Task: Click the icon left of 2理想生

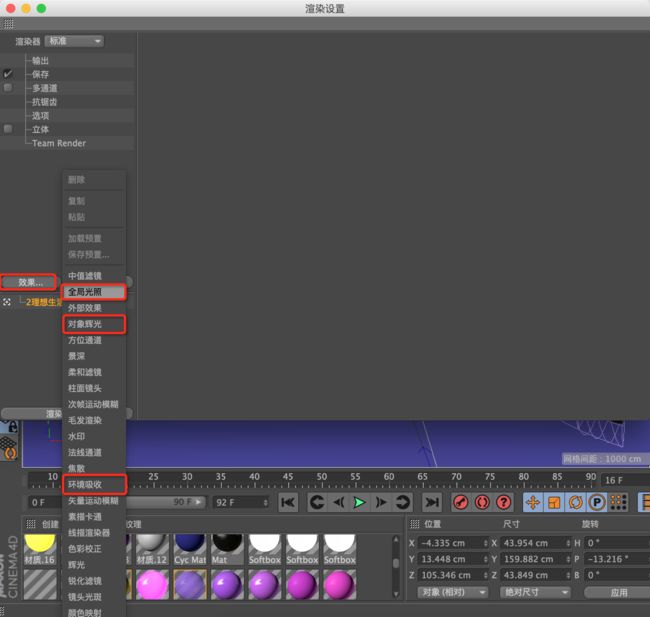Action: pos(7,302)
